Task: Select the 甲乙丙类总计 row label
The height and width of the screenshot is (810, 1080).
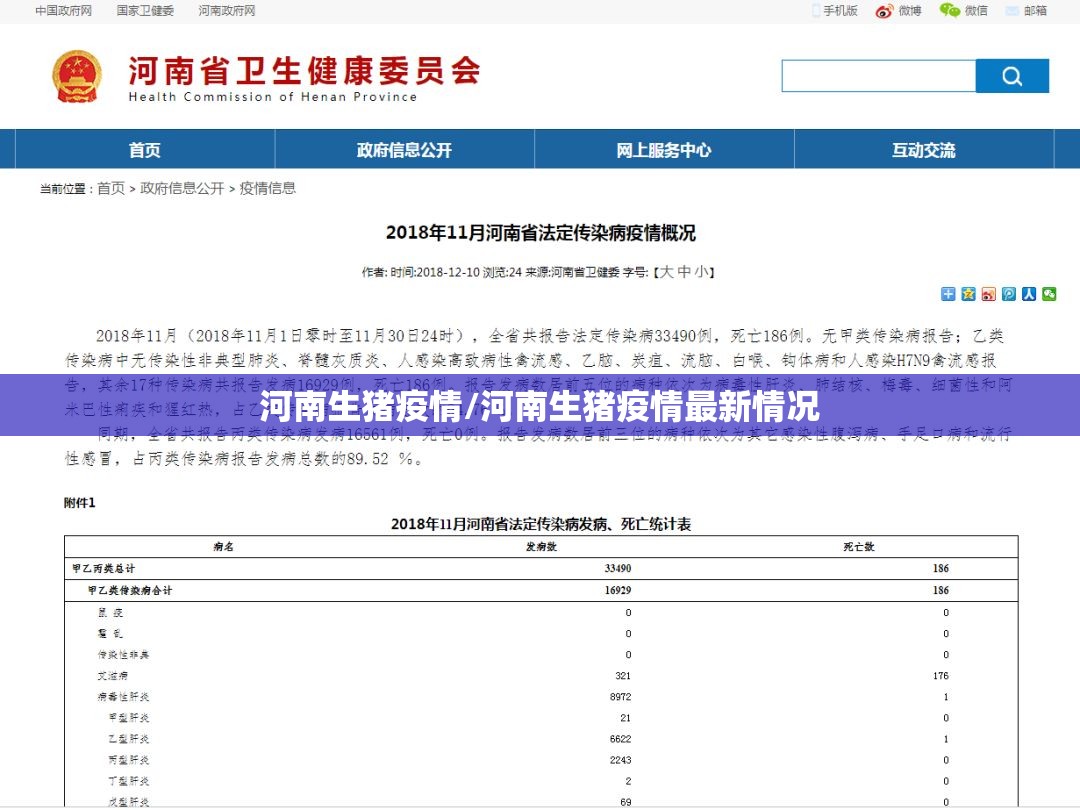Action: pos(103,568)
